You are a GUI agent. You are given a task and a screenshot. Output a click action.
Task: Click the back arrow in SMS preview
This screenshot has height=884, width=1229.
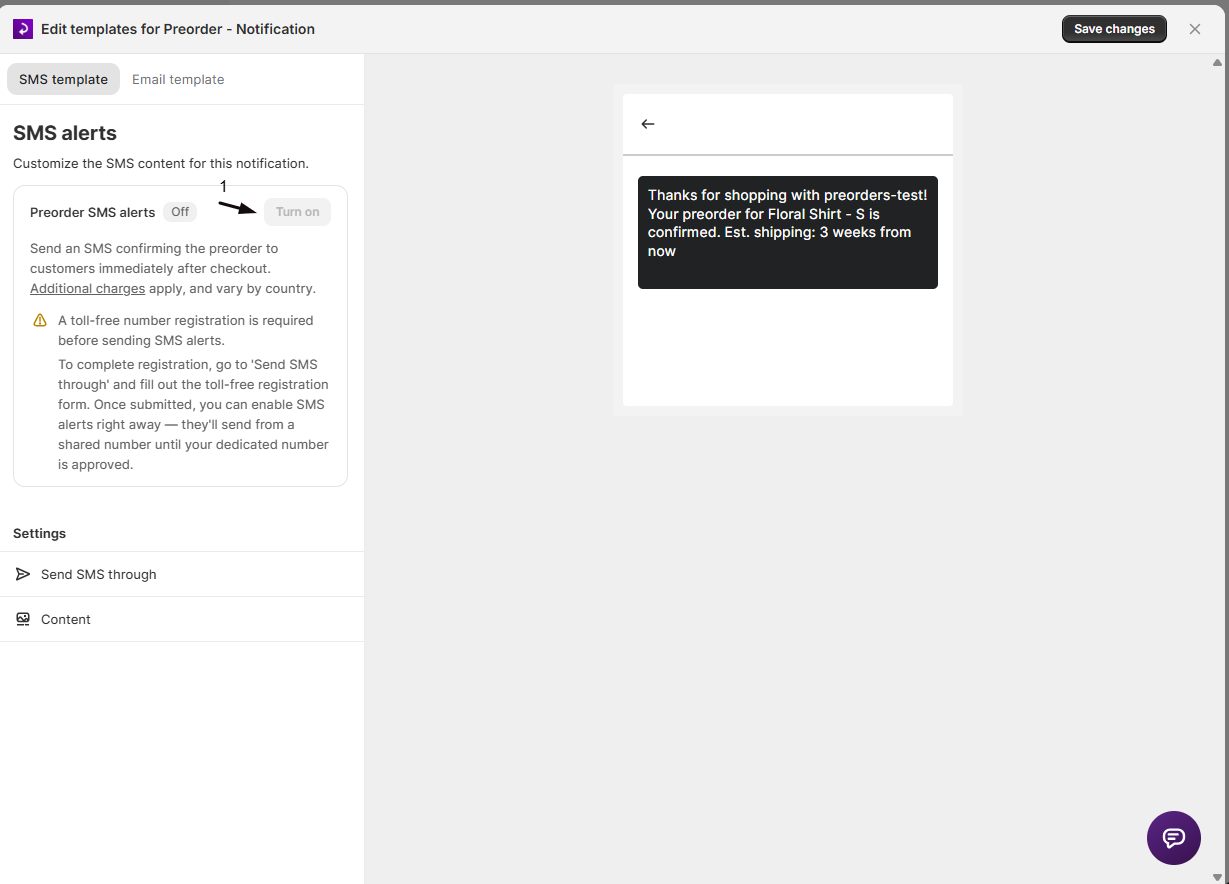(648, 124)
